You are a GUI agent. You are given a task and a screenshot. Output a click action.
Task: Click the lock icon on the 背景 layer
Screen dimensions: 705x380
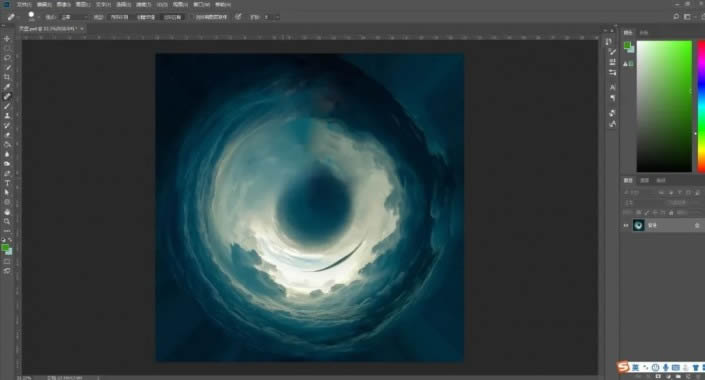[x=697, y=225]
